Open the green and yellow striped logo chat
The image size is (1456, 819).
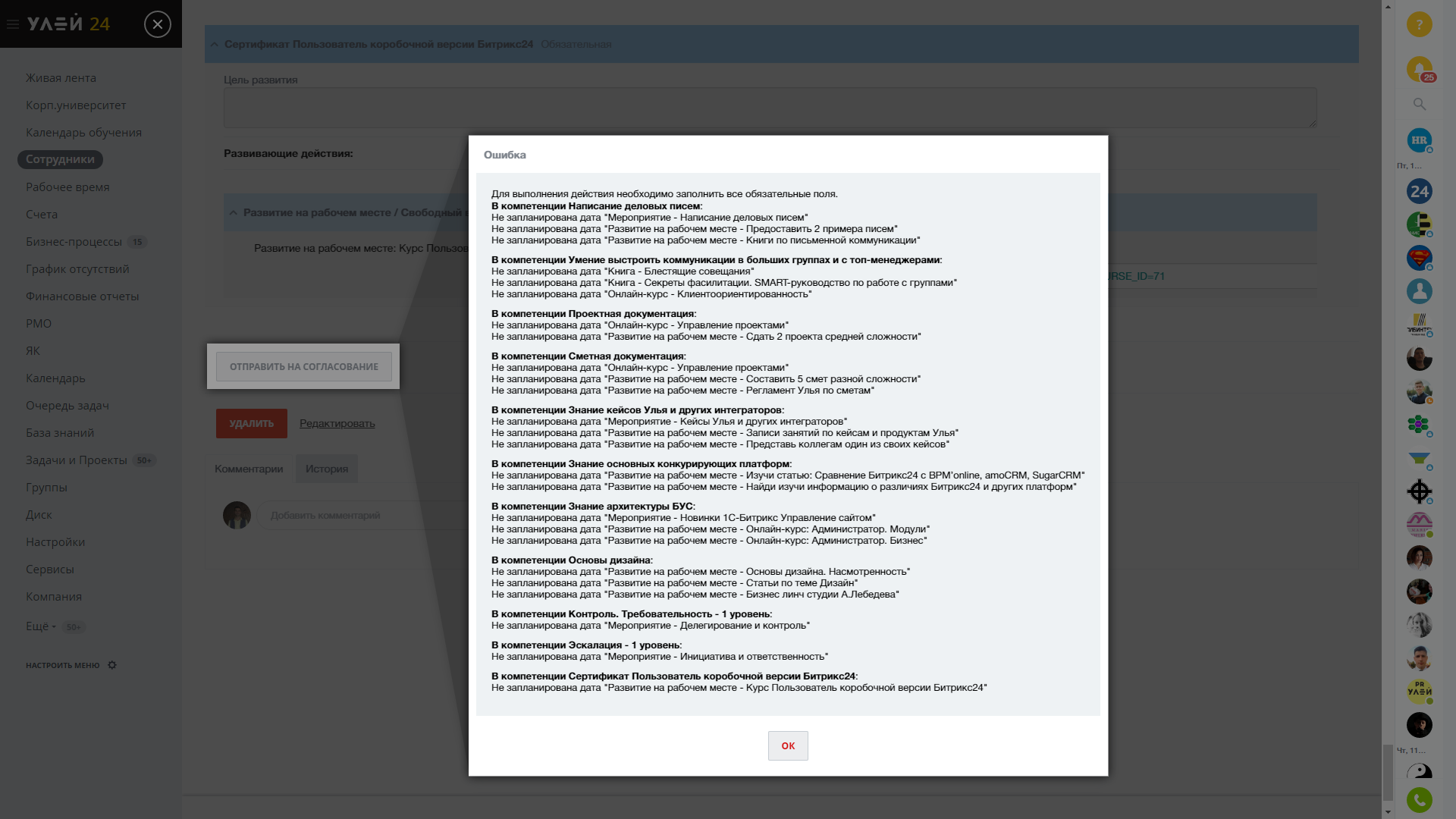(x=1420, y=224)
